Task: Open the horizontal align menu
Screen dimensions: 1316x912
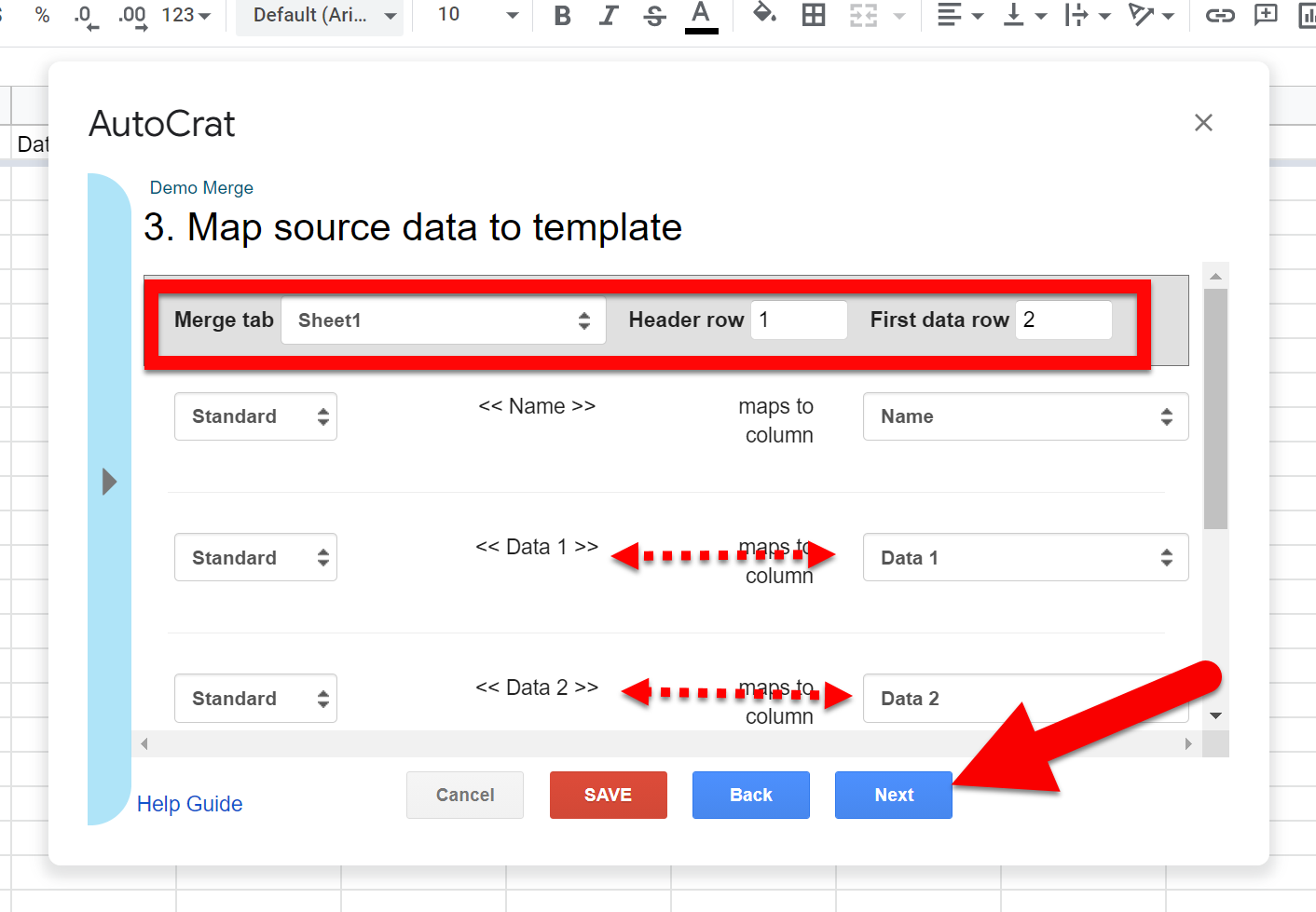Action: tap(960, 15)
